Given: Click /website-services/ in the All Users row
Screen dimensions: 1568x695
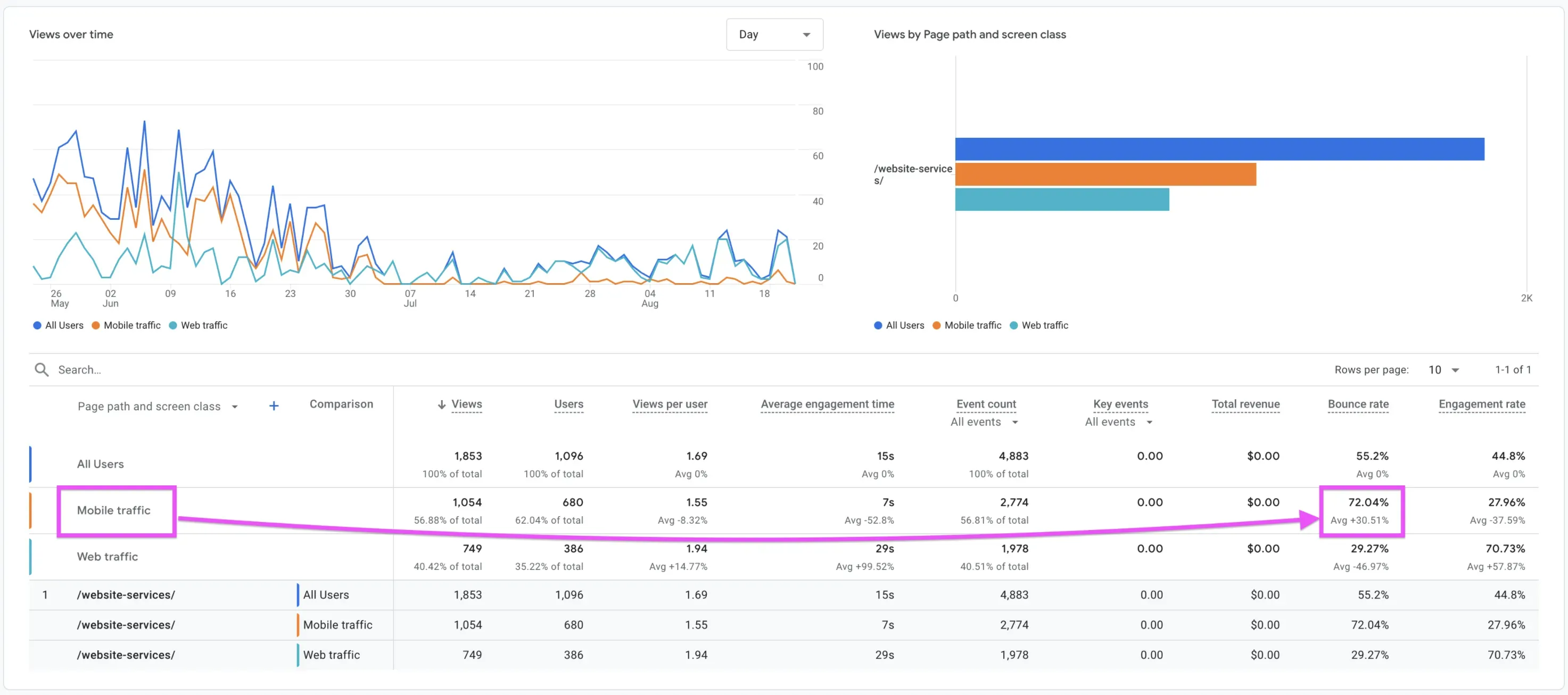Looking at the screenshot, I should tap(126, 594).
